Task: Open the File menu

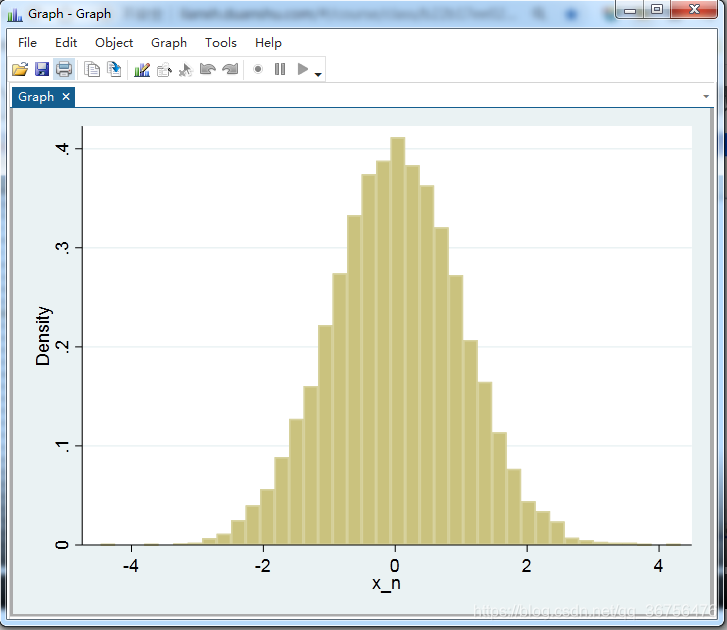Action: coord(27,43)
